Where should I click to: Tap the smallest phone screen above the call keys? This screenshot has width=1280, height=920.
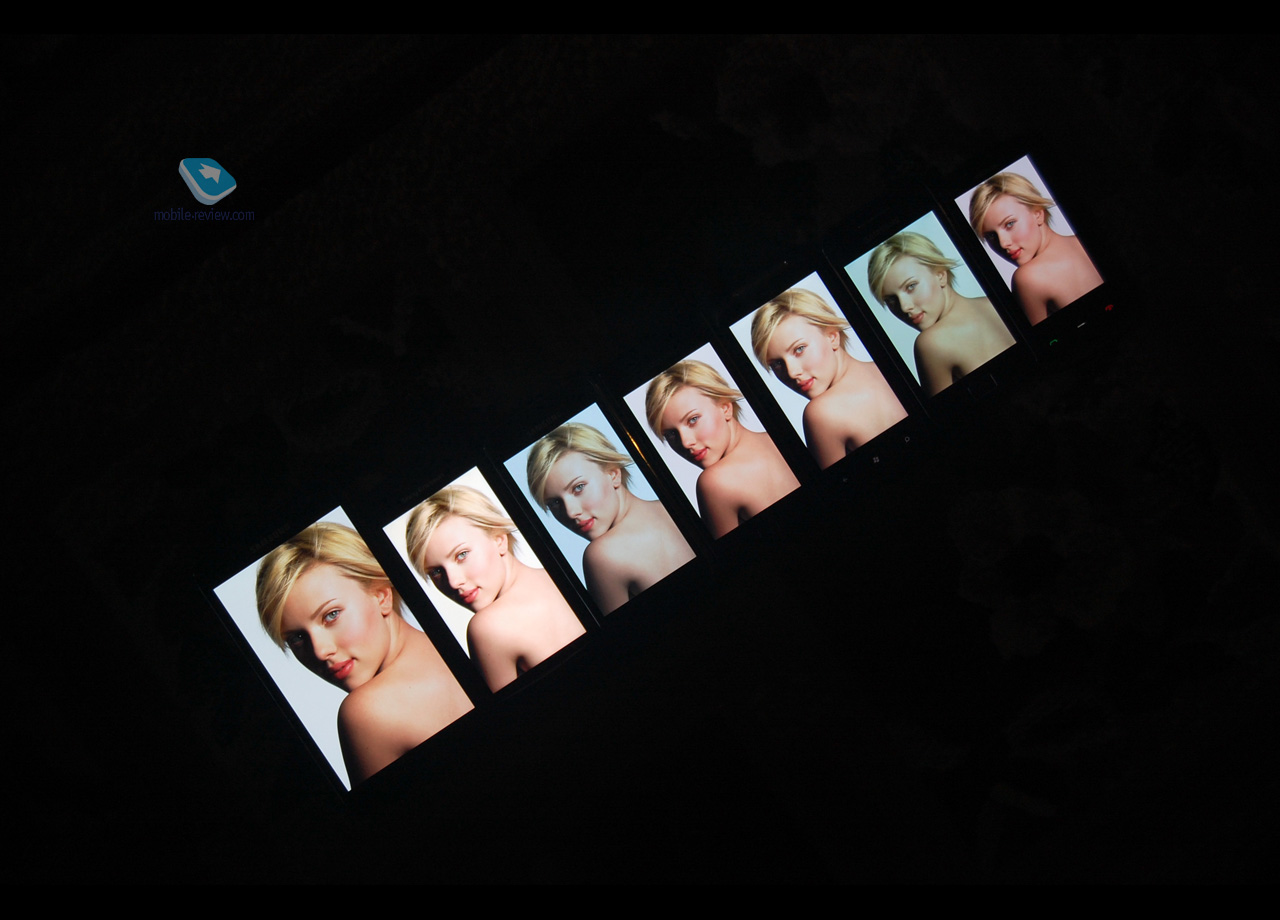click(1029, 239)
